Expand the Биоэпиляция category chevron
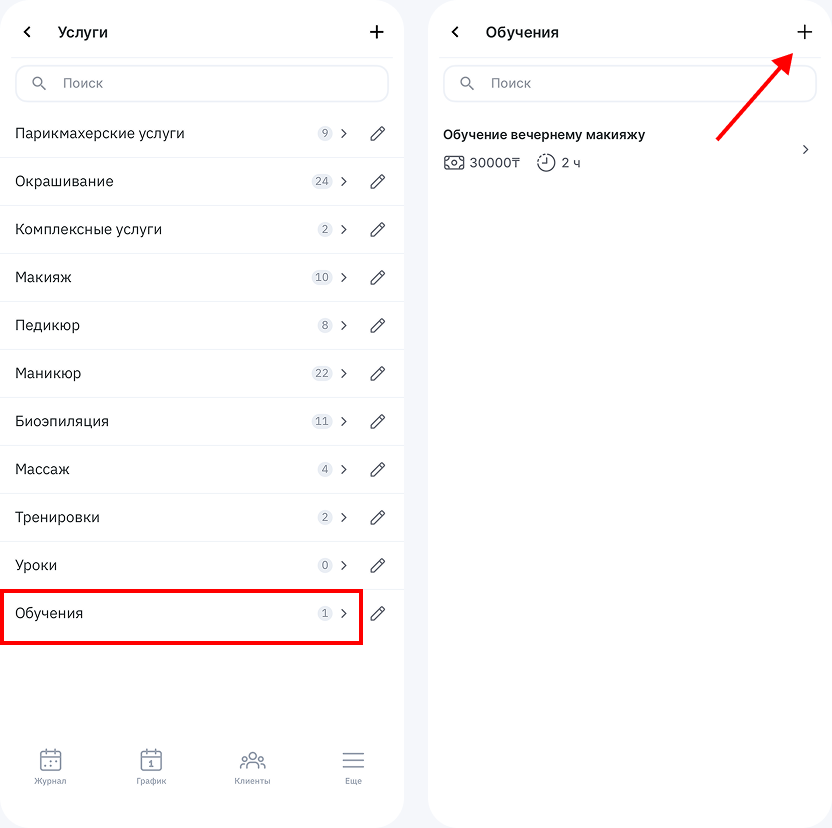832x828 pixels. pos(344,422)
